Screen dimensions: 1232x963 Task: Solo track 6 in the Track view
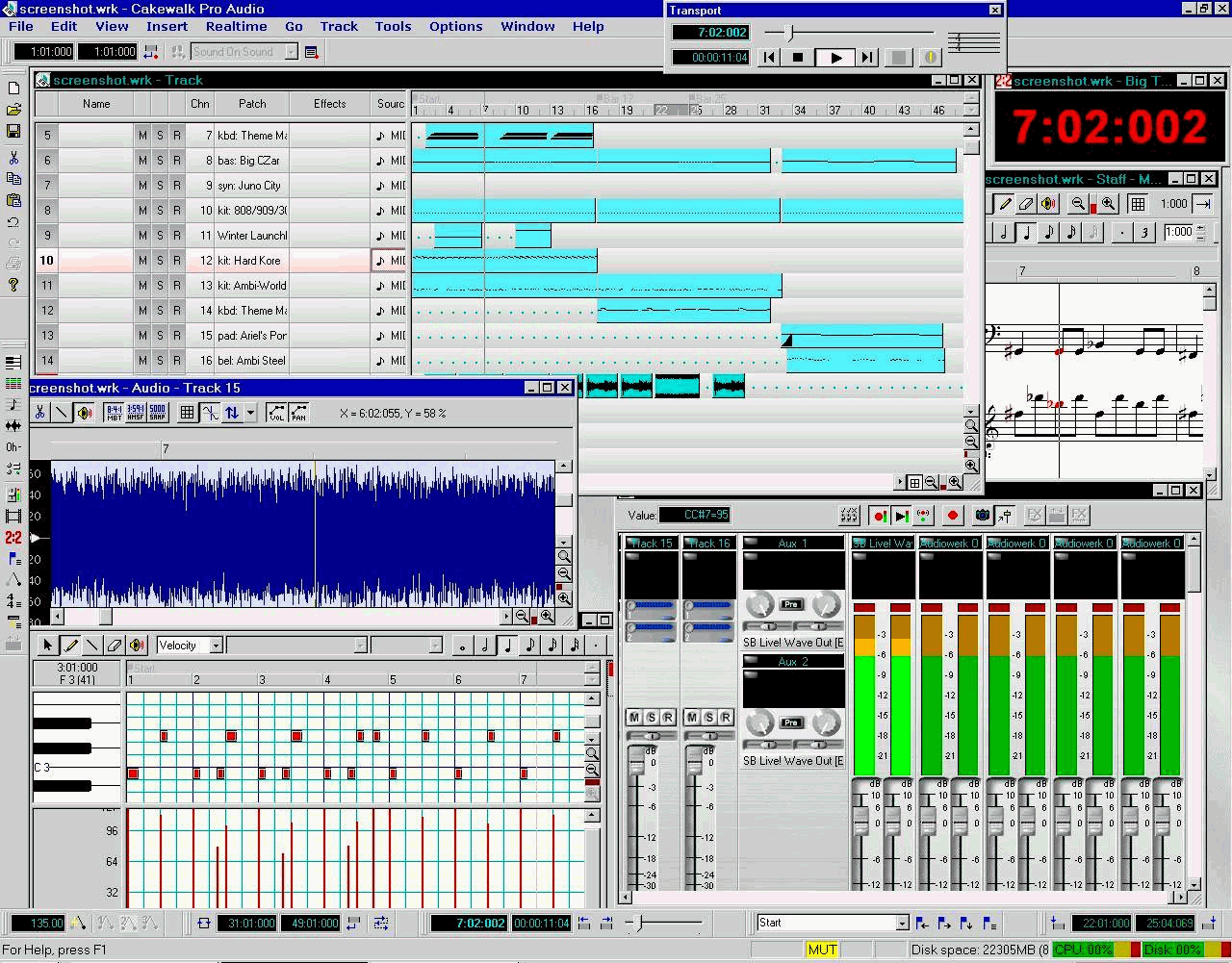pyautogui.click(x=160, y=161)
